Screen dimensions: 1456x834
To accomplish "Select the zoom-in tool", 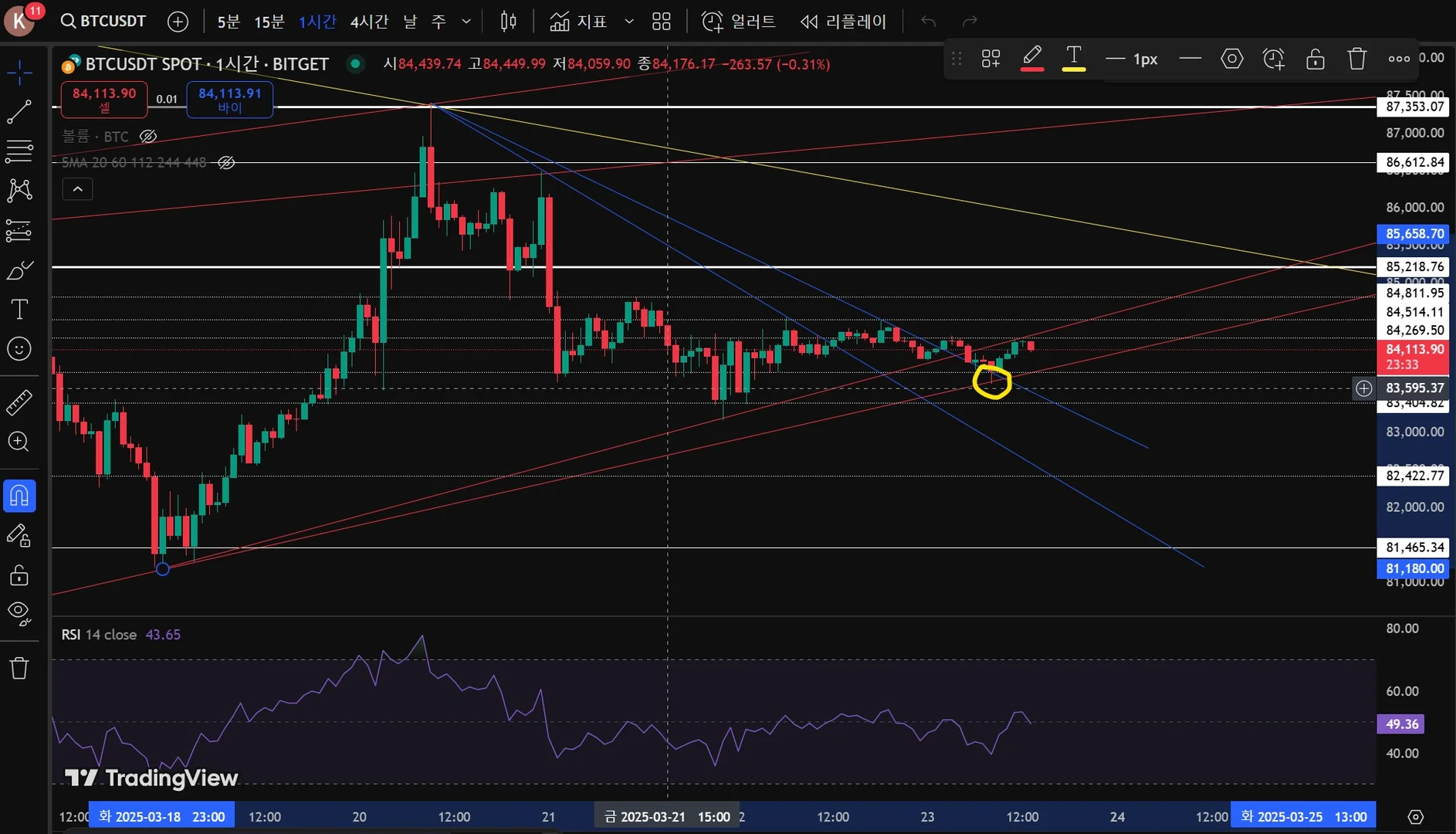I will (x=19, y=442).
